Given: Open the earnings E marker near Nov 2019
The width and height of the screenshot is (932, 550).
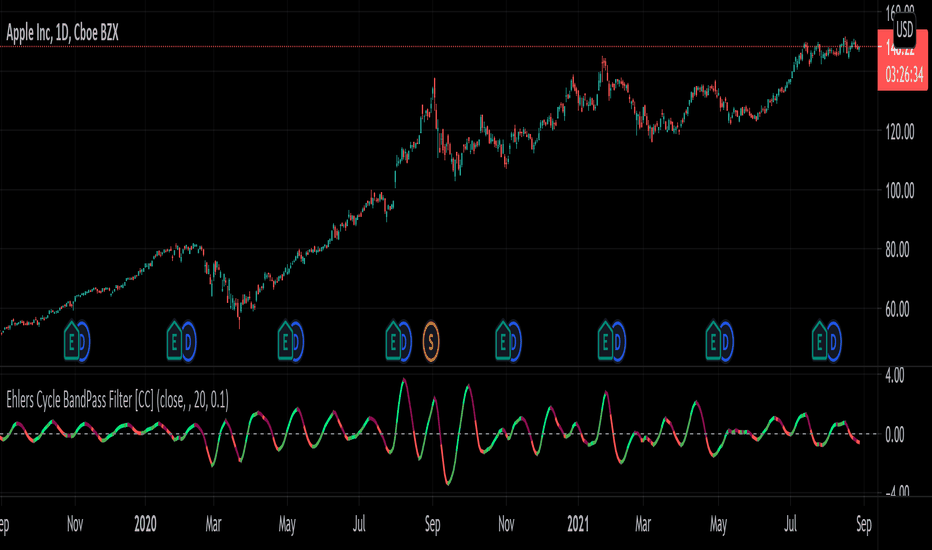Looking at the screenshot, I should click(x=71, y=341).
